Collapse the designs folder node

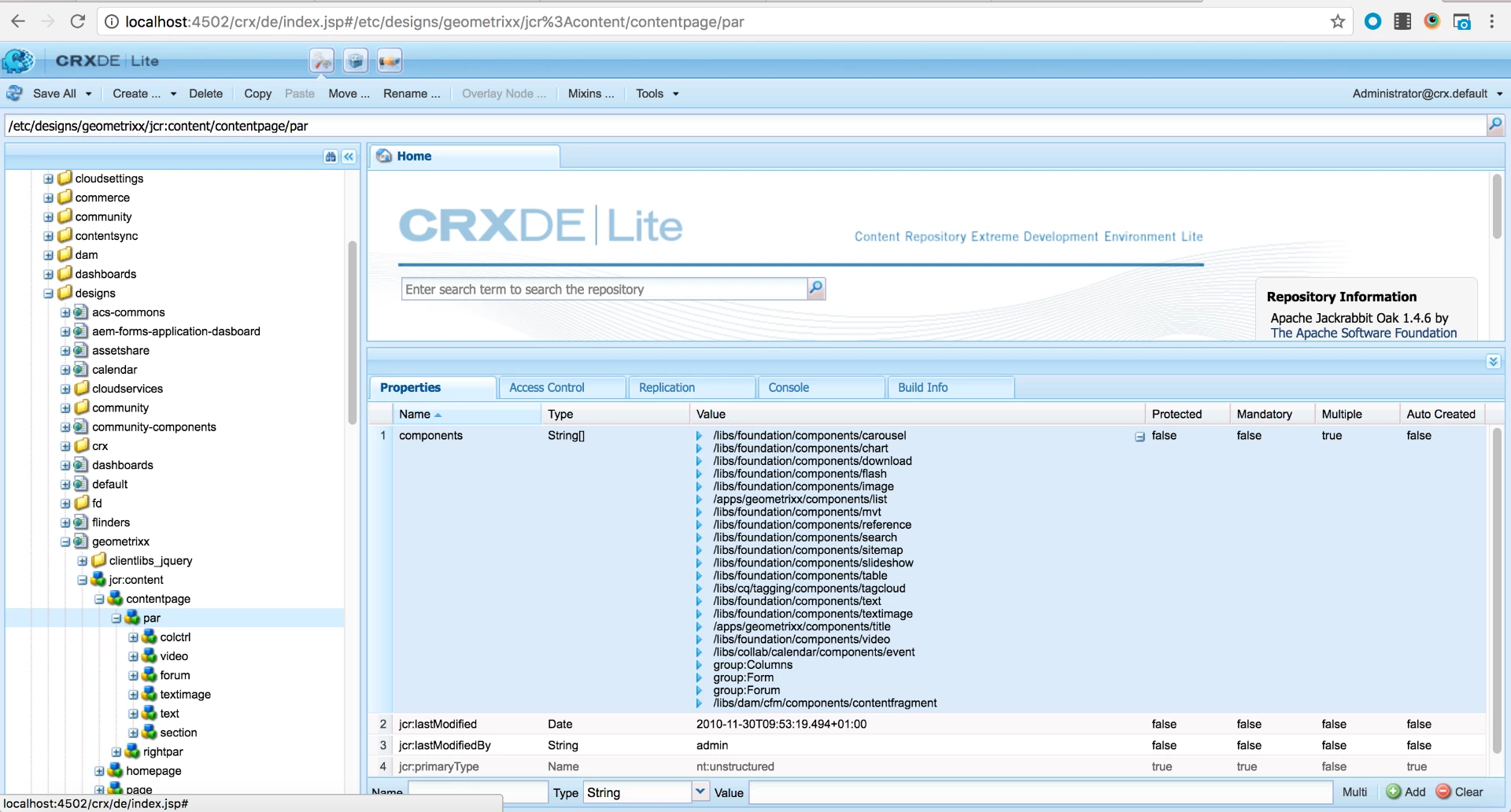coord(49,293)
